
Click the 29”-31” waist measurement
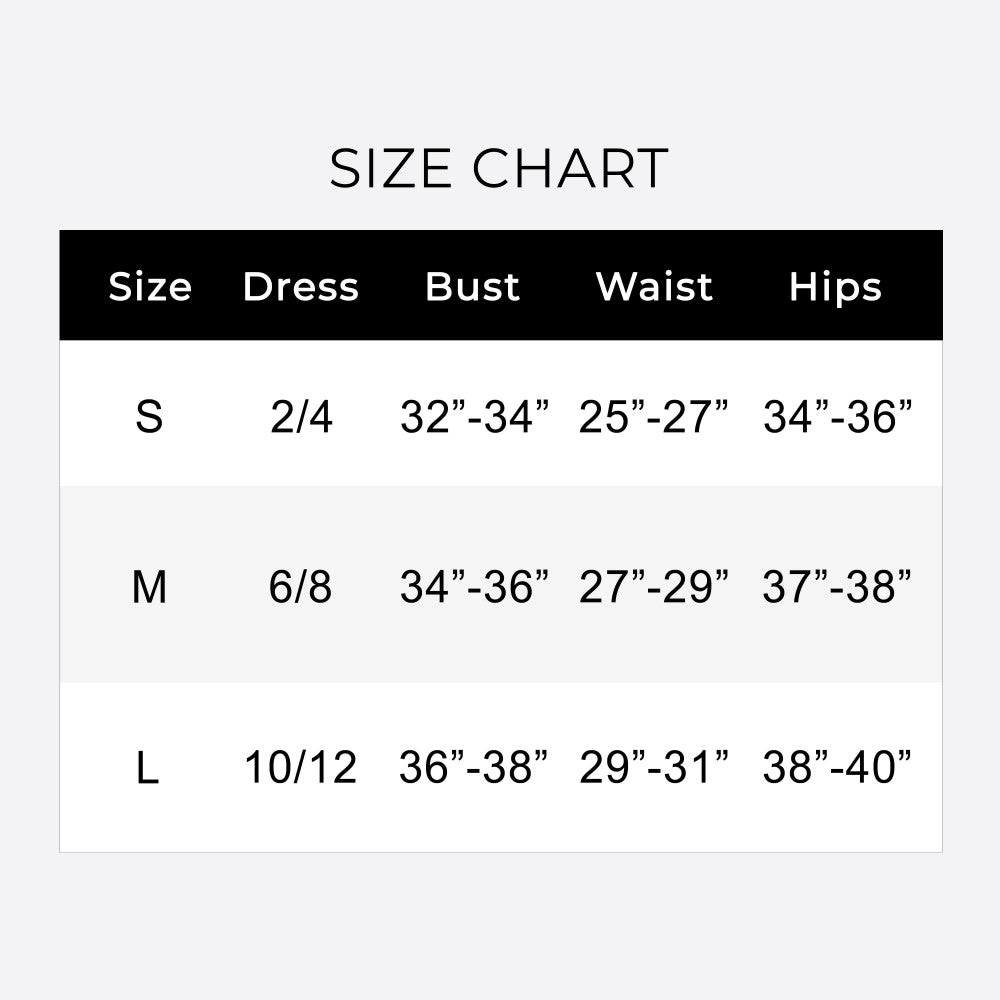[x=654, y=768]
